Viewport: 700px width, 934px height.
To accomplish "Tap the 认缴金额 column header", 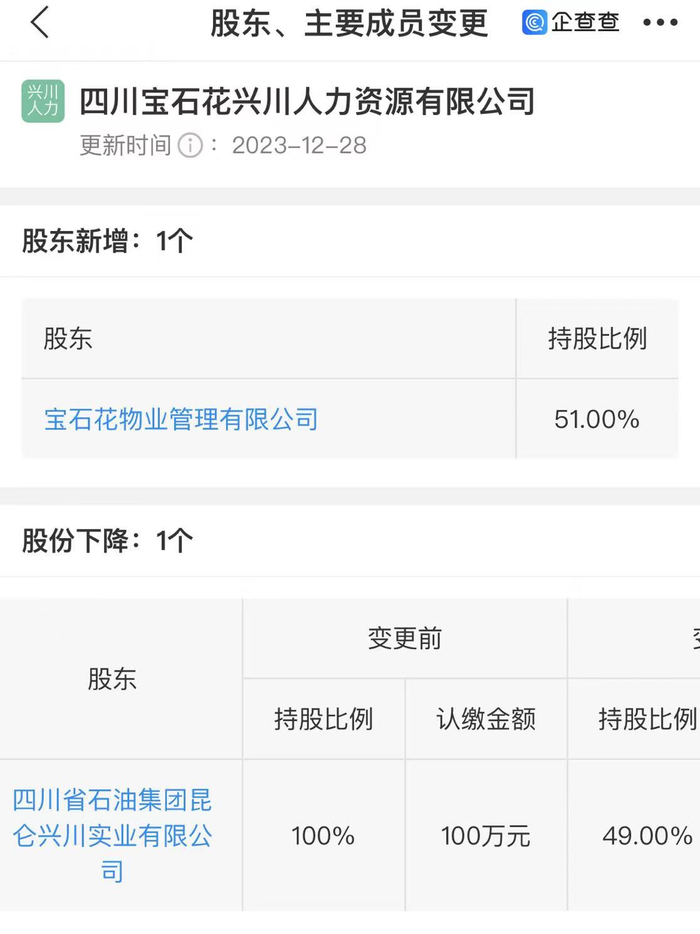I will pos(486,719).
